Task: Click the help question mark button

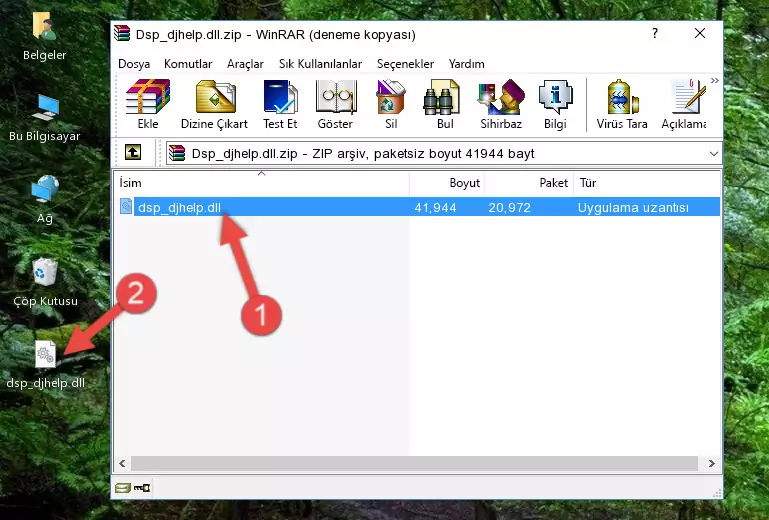Action: pos(655,33)
